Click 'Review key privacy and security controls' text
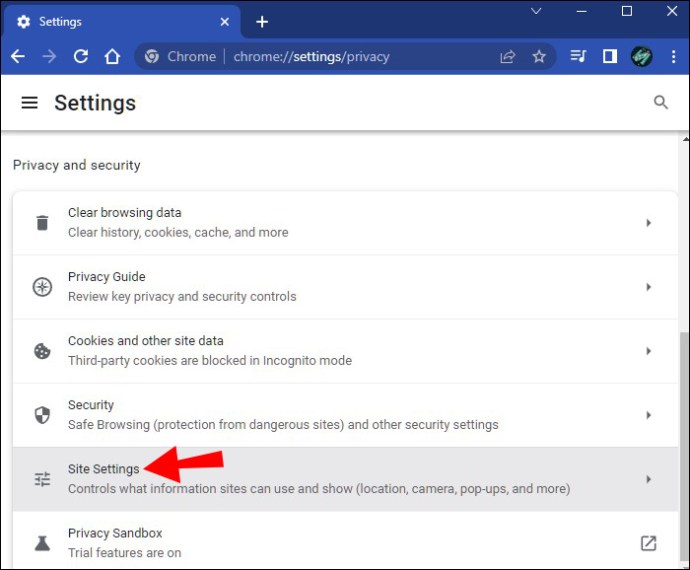 182,297
